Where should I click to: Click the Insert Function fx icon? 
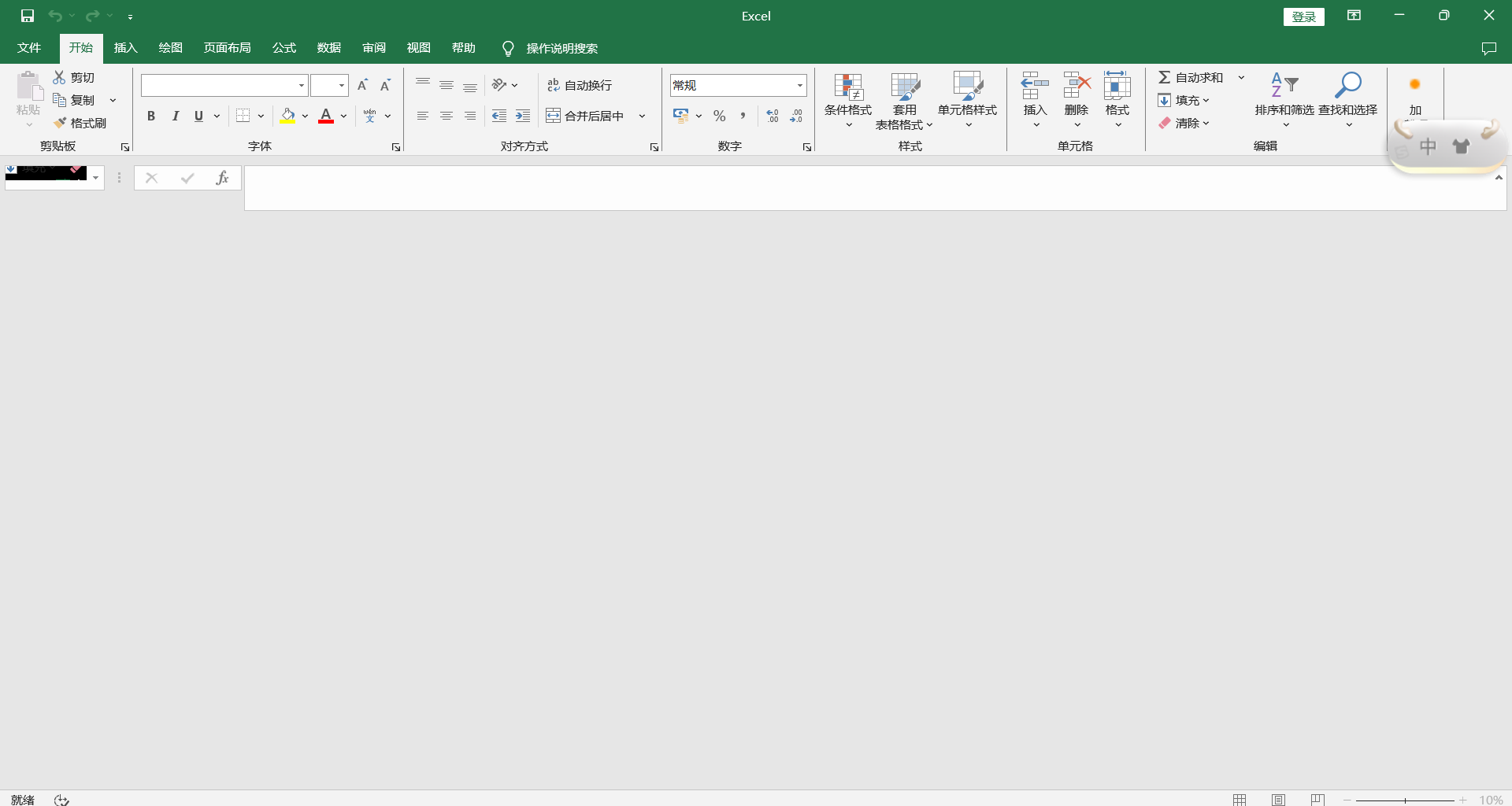pyautogui.click(x=222, y=178)
